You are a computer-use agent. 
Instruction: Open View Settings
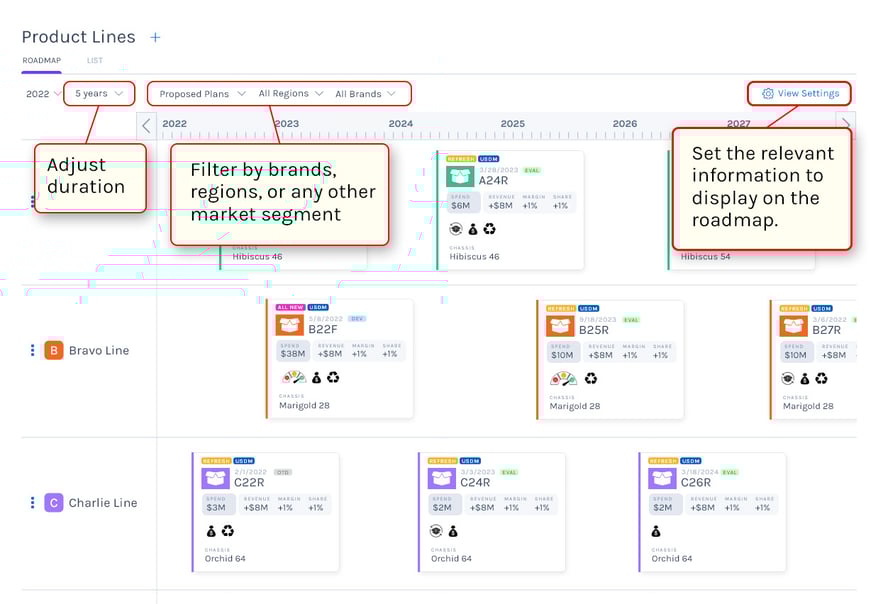(800, 93)
